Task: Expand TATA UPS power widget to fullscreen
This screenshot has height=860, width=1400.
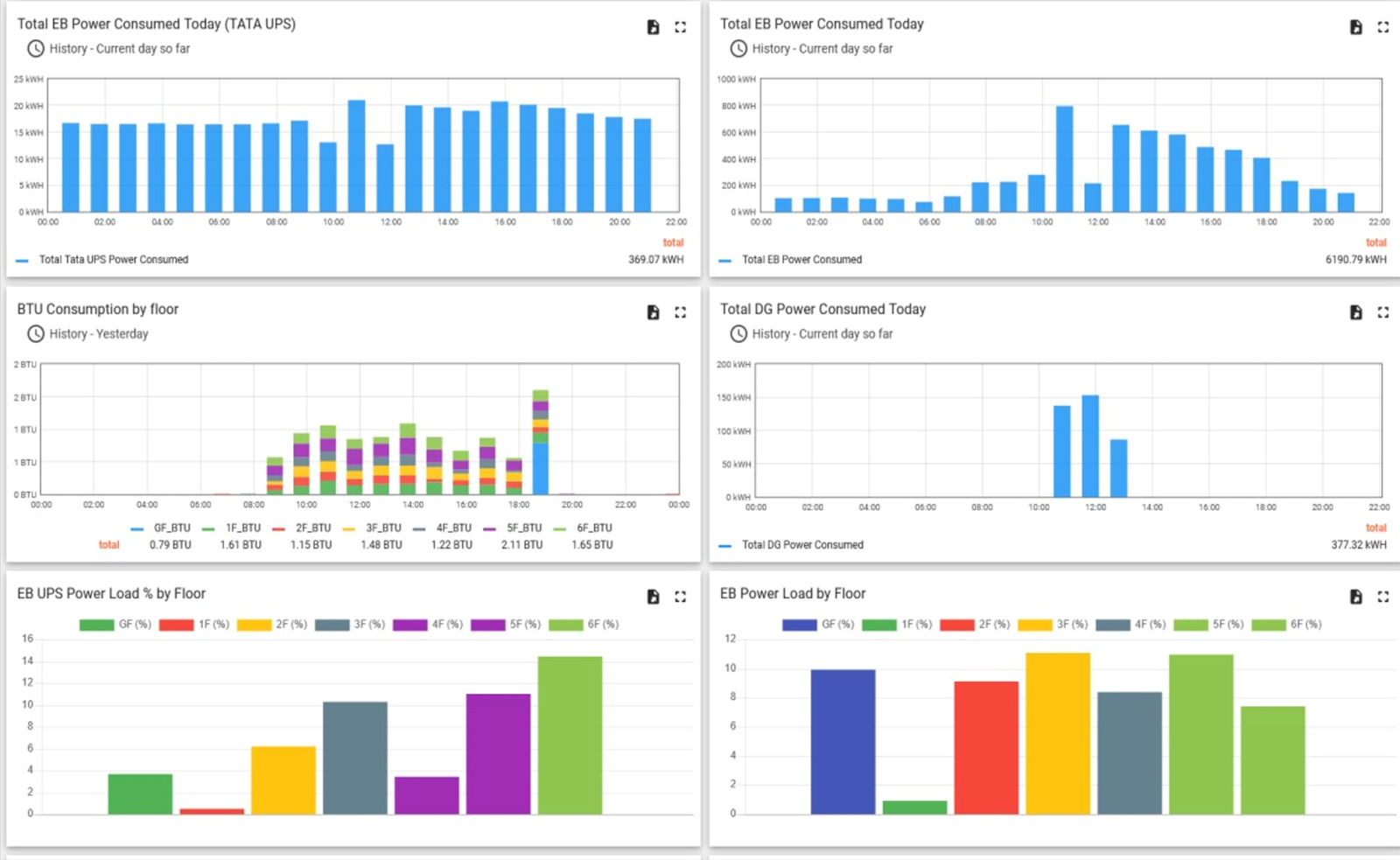Action: coord(680,27)
